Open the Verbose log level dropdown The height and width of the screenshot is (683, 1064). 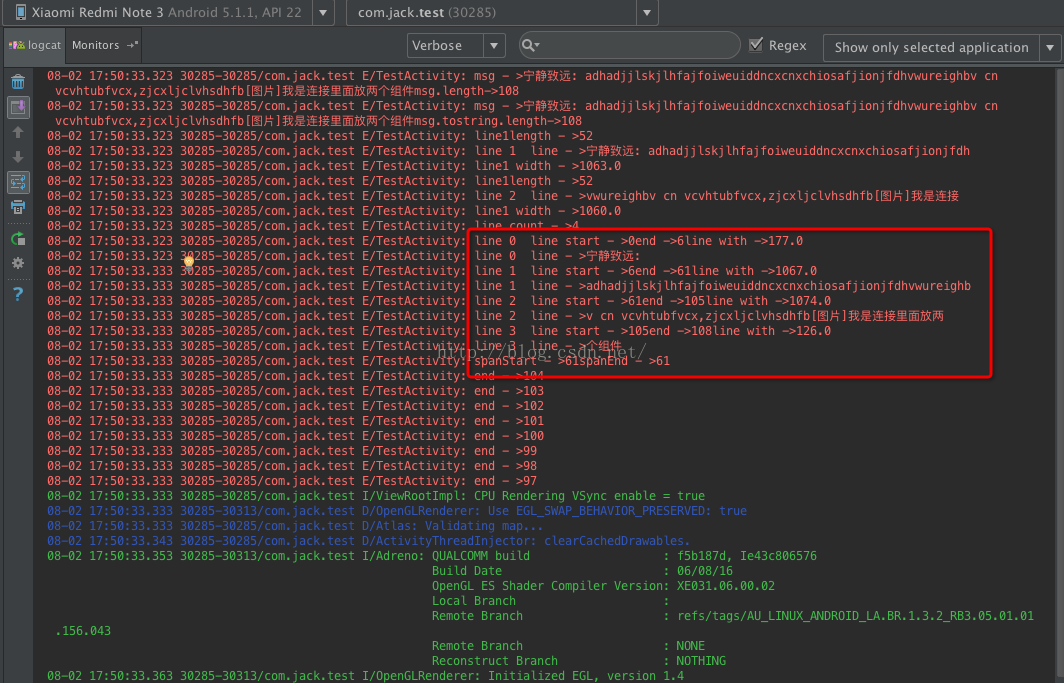click(456, 45)
